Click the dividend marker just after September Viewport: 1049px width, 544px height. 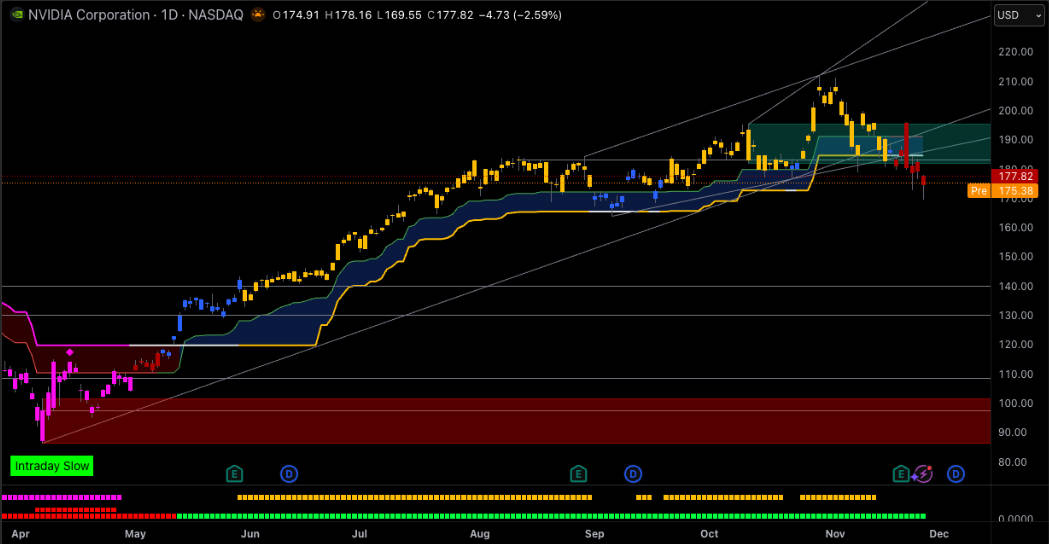pos(633,473)
